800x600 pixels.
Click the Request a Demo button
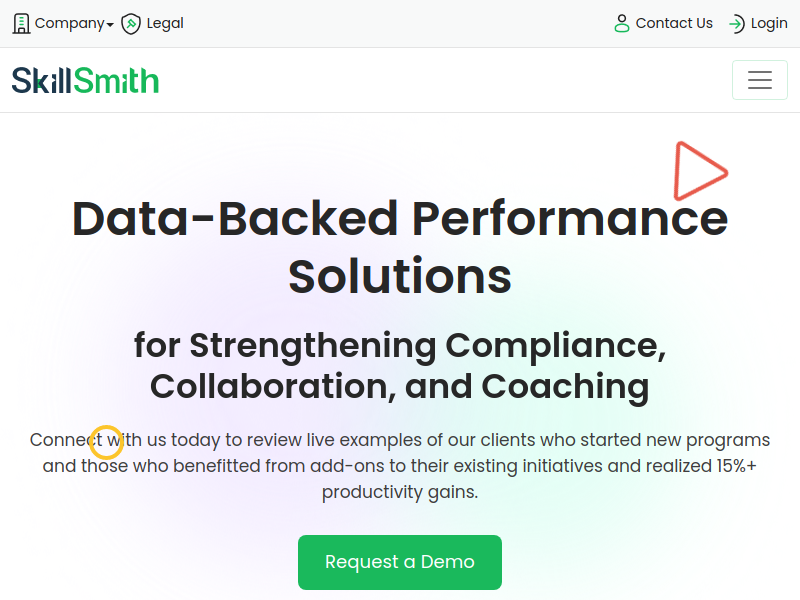[400, 562]
